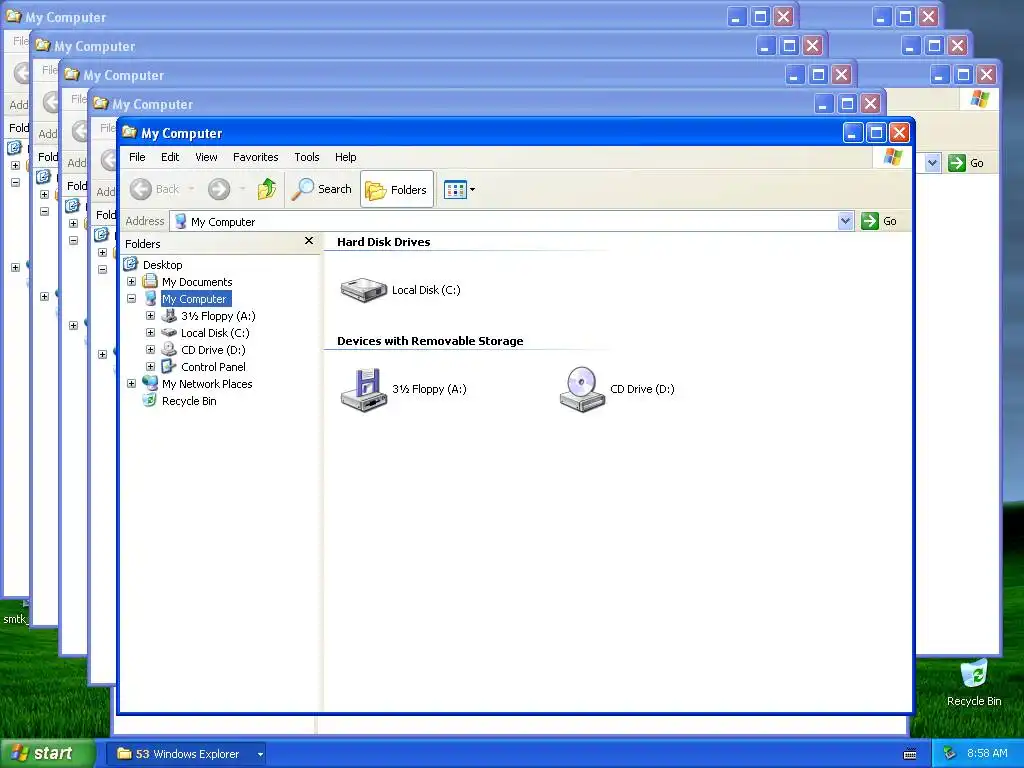Click the Go button in the front window
The width and height of the screenshot is (1024, 768).
pos(880,221)
